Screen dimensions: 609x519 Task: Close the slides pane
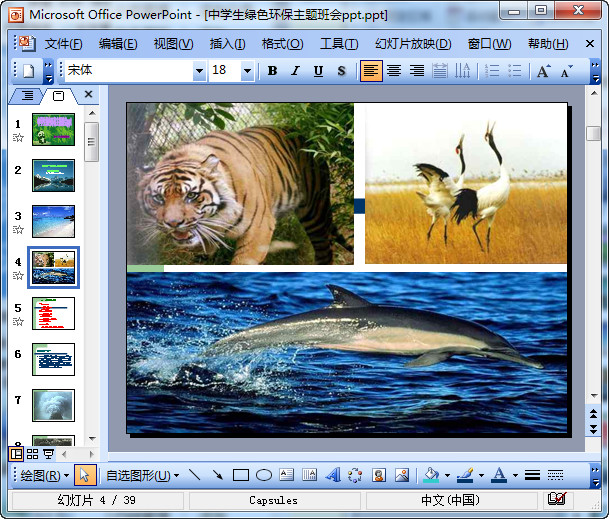click(x=89, y=94)
